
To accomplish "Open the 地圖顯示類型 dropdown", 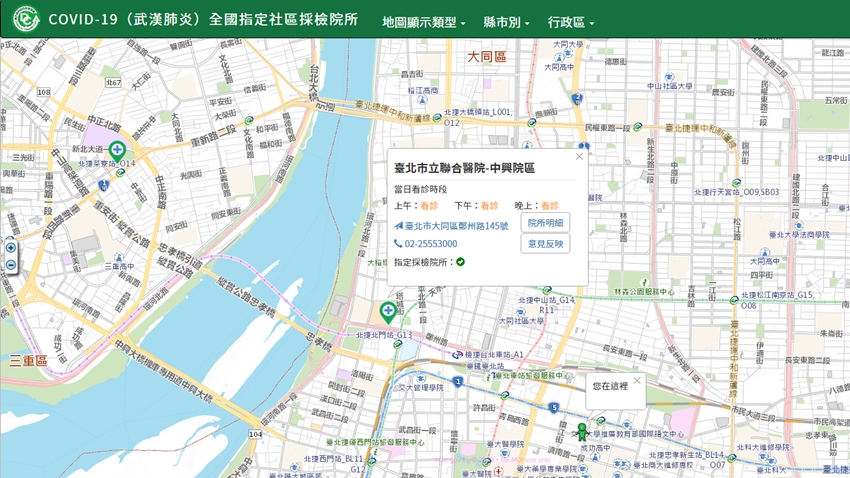I will click(x=423, y=21).
